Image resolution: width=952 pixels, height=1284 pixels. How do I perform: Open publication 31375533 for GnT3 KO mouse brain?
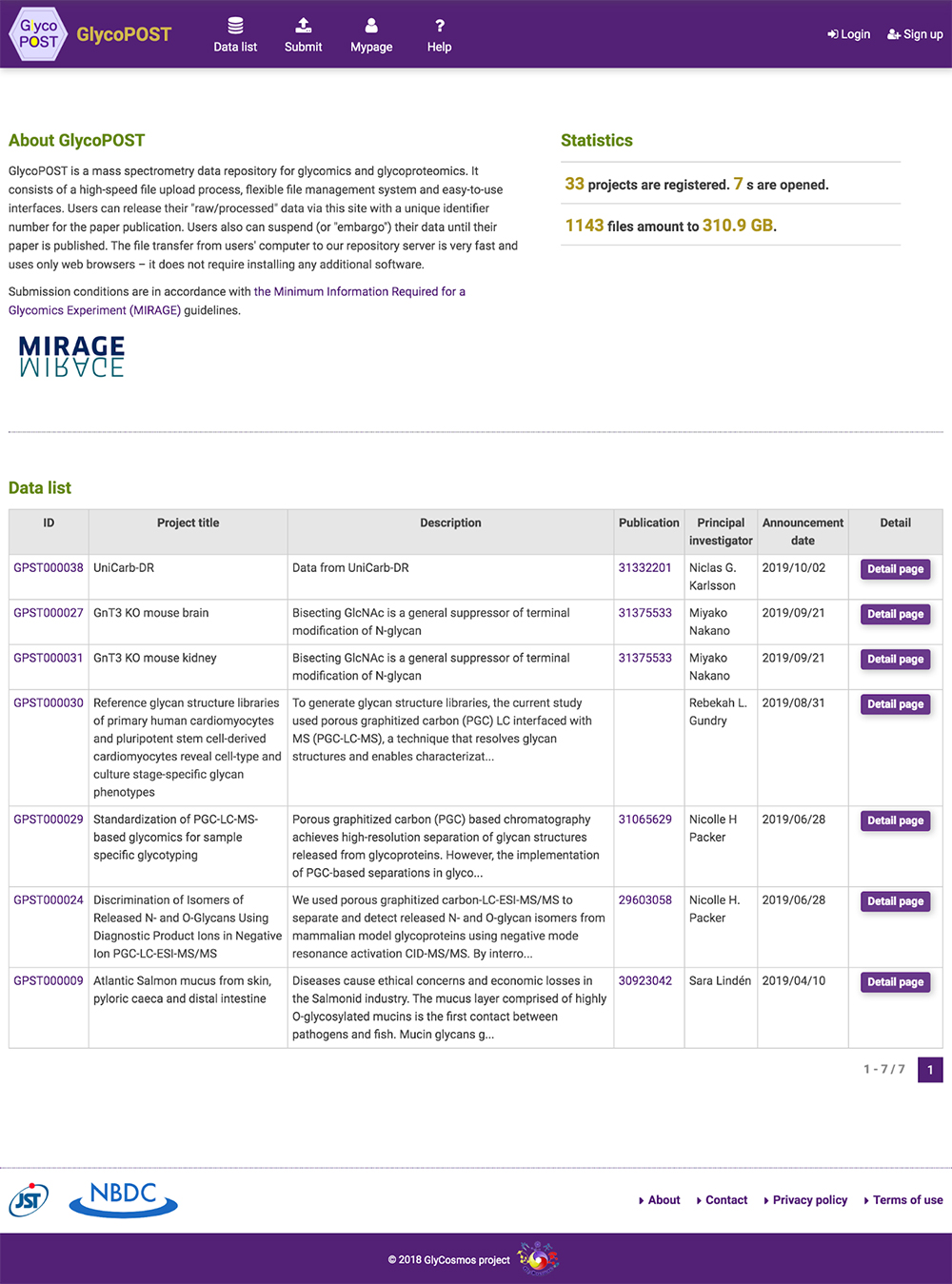[x=645, y=613]
